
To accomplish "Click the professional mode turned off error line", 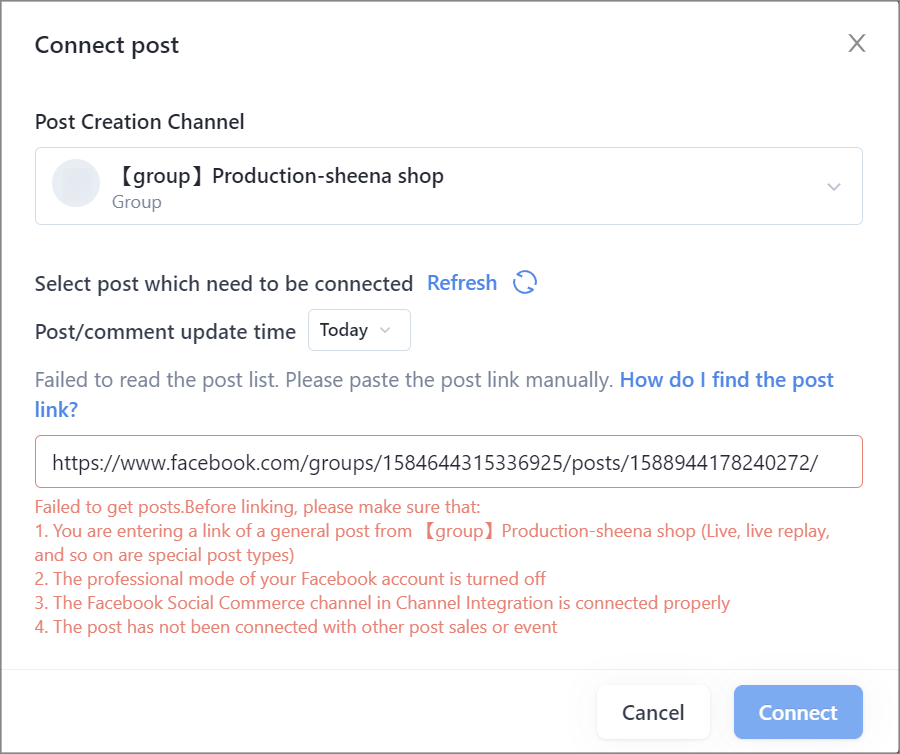I will coord(290,579).
